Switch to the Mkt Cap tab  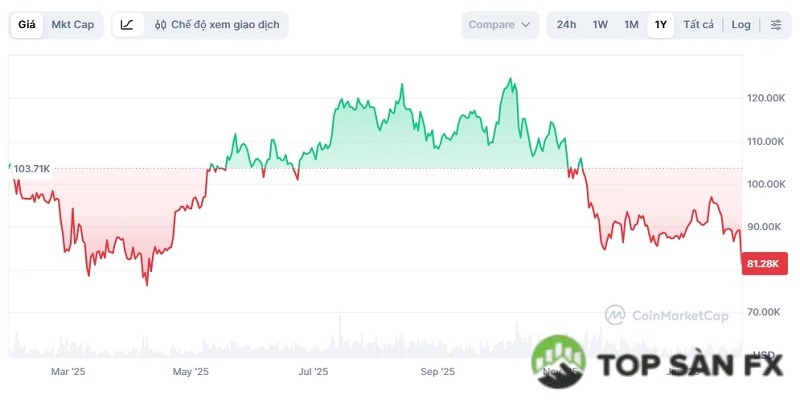[x=72, y=25]
